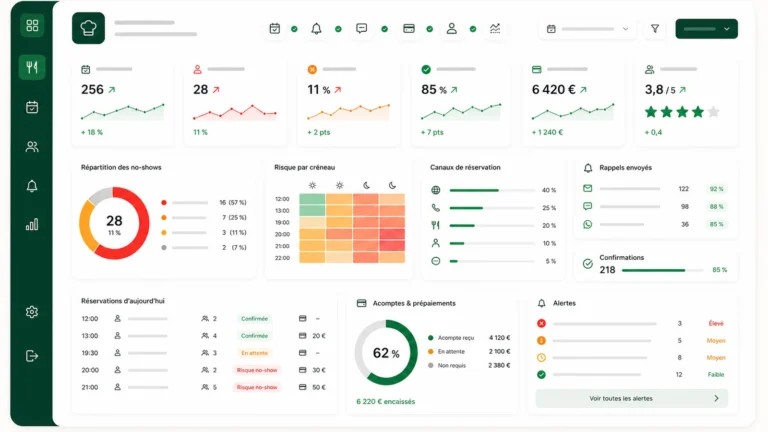Click the 20:00 row label in heatmap
Screen dimensions: 768x432
coord(282,235)
